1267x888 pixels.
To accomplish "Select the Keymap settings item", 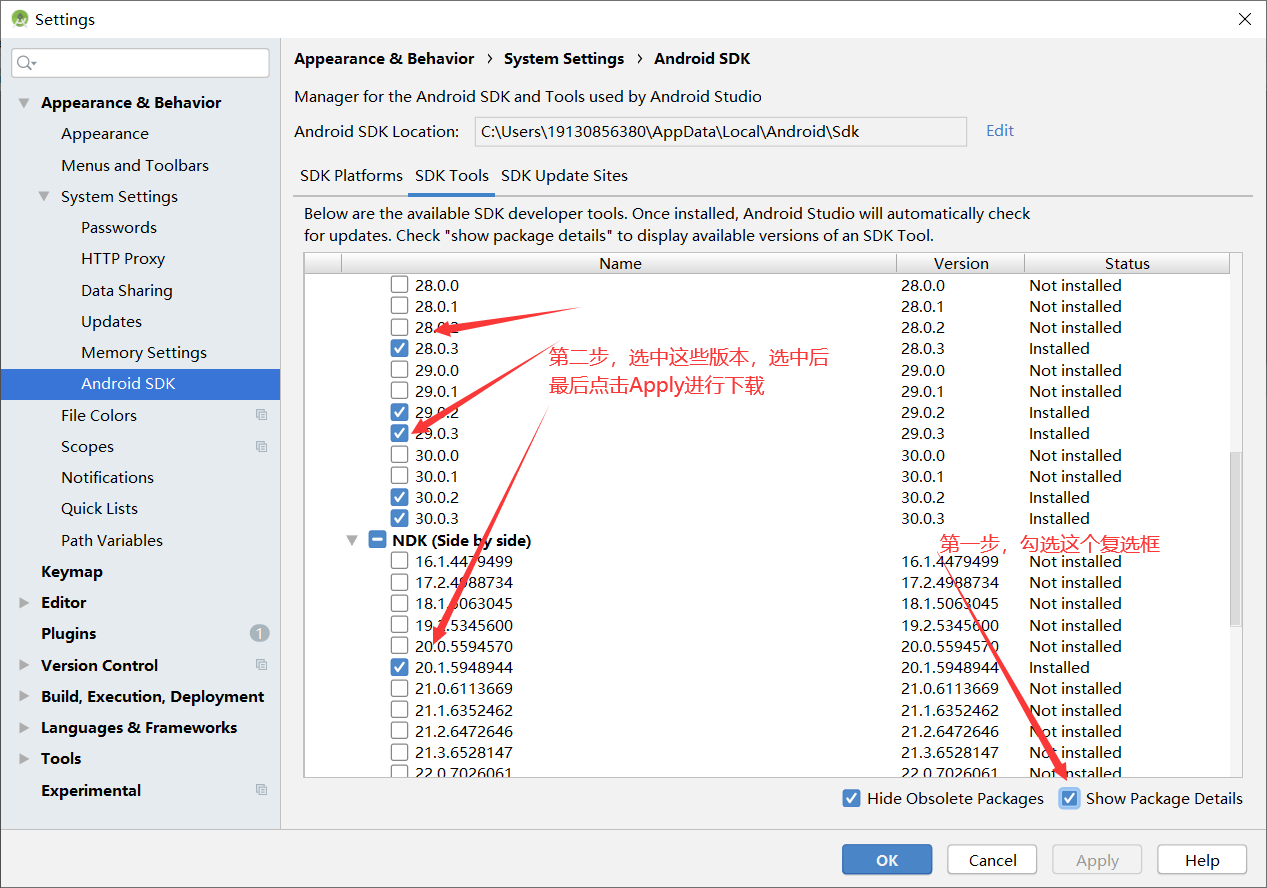I will coord(72,571).
